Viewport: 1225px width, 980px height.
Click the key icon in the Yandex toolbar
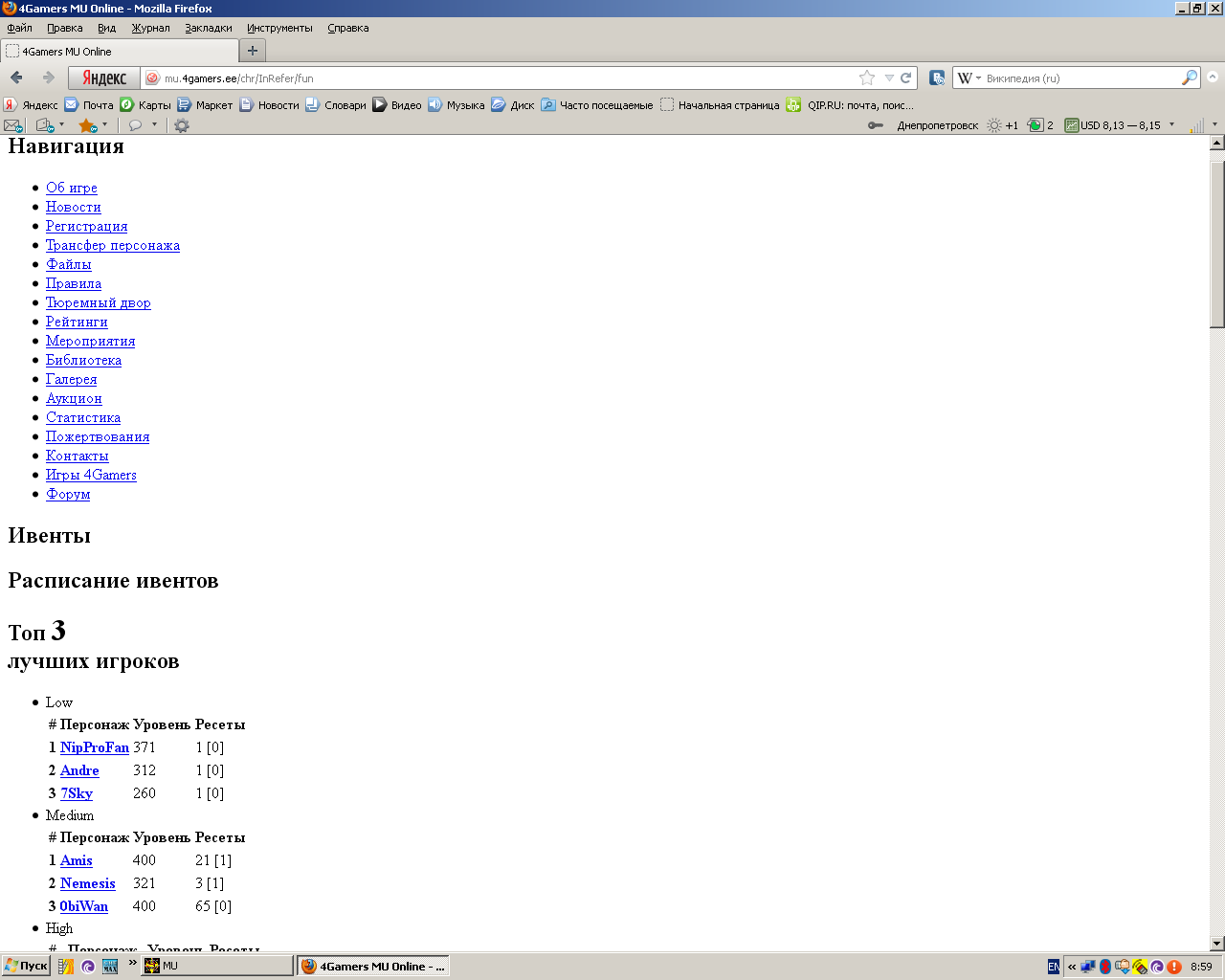click(875, 125)
